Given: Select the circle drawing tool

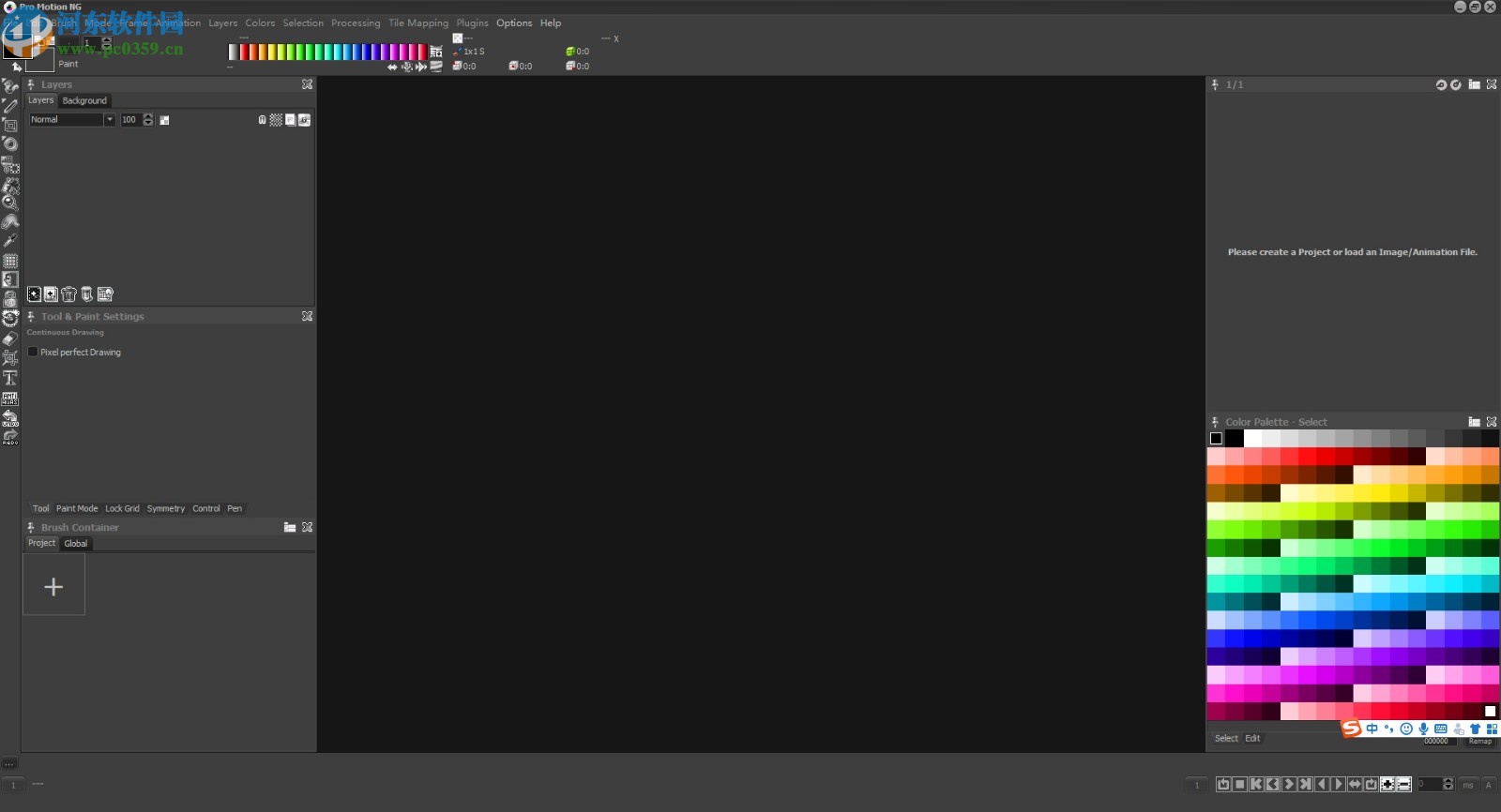Looking at the screenshot, I should 10,143.
